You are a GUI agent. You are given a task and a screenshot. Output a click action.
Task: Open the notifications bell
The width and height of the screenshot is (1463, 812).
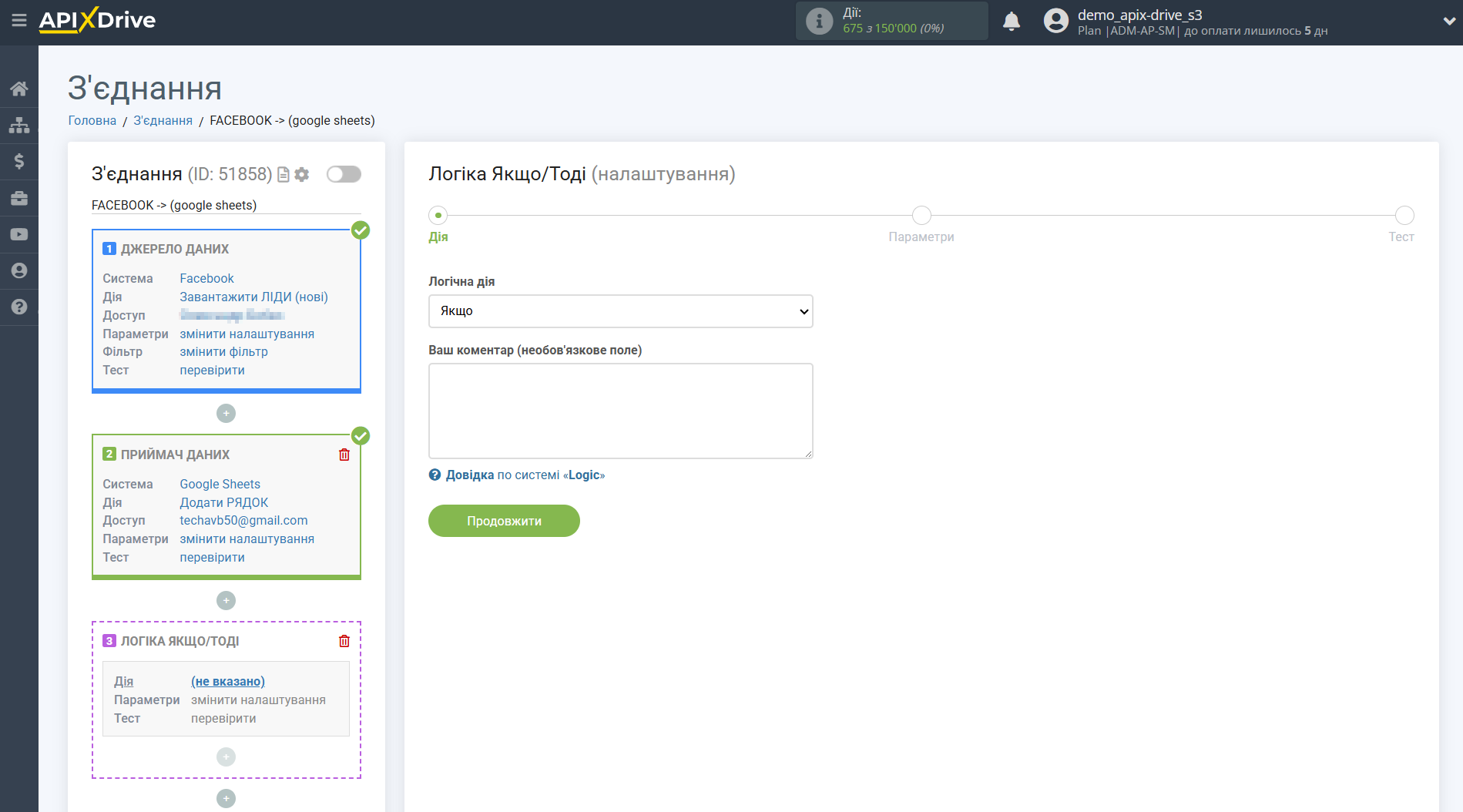1012,21
